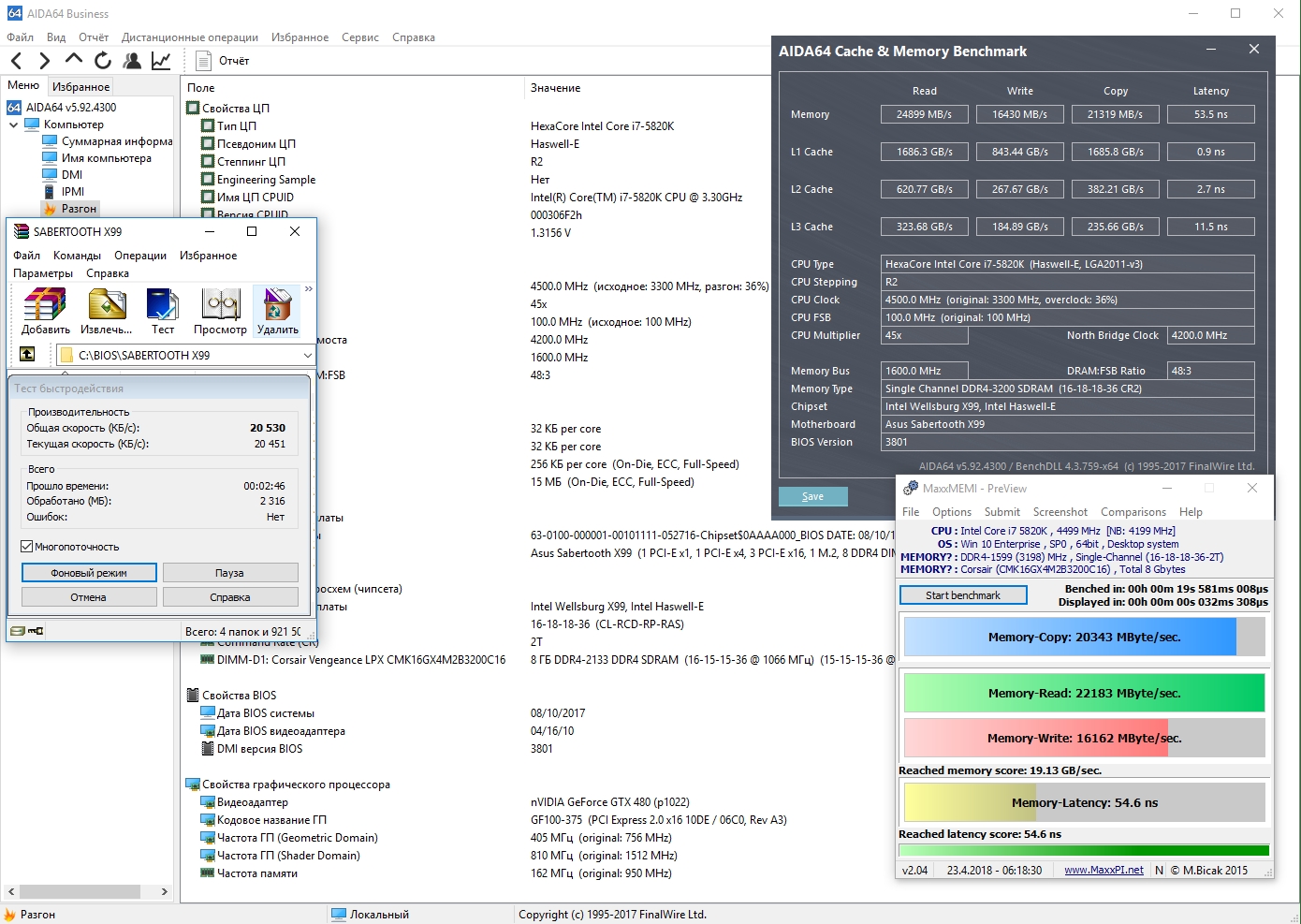Cancel the speed test with Отмена

[x=89, y=597]
